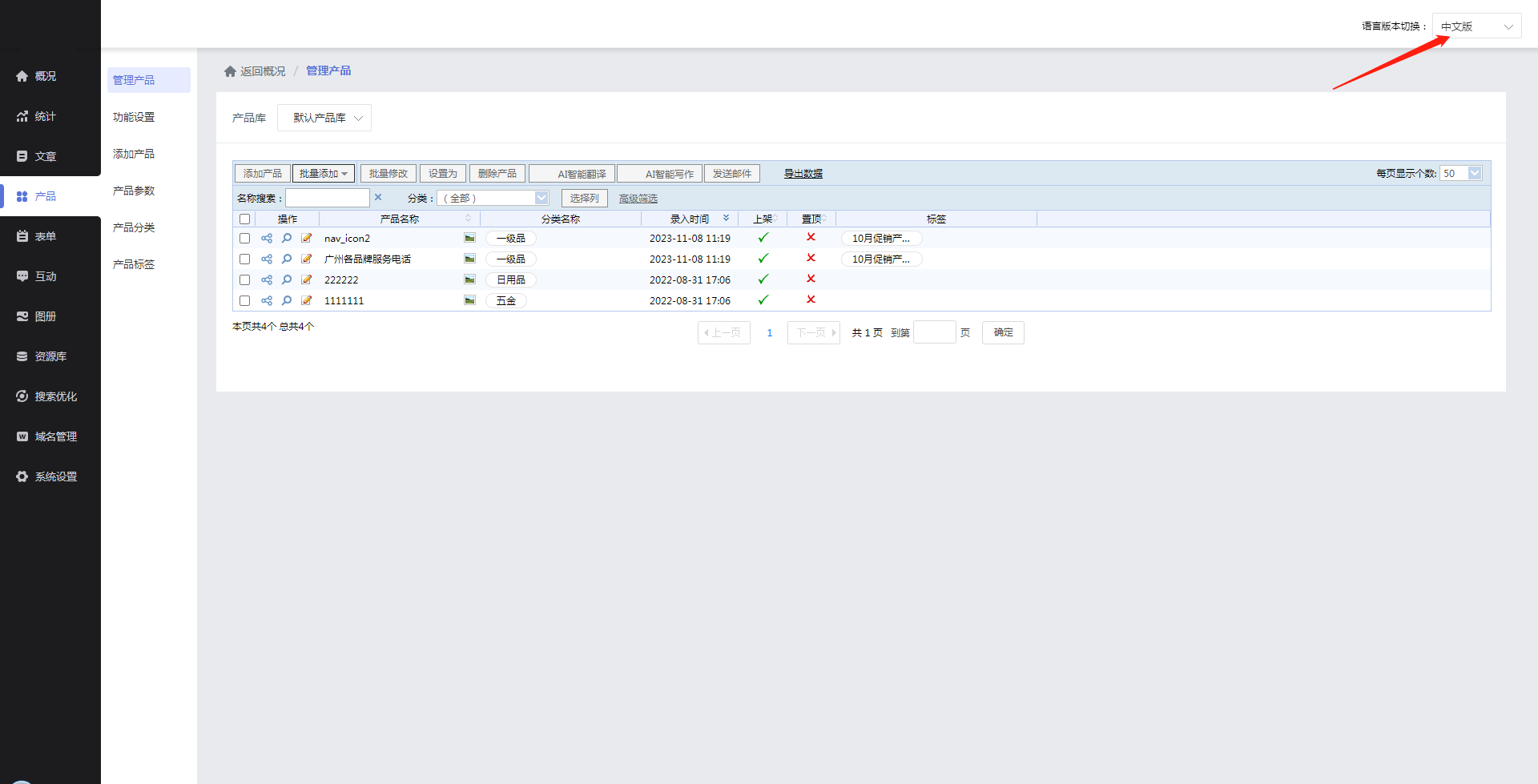Open the image thumbnail icon for 广州各品牌服务电话
Image resolution: width=1538 pixels, height=784 pixels.
coord(469,259)
